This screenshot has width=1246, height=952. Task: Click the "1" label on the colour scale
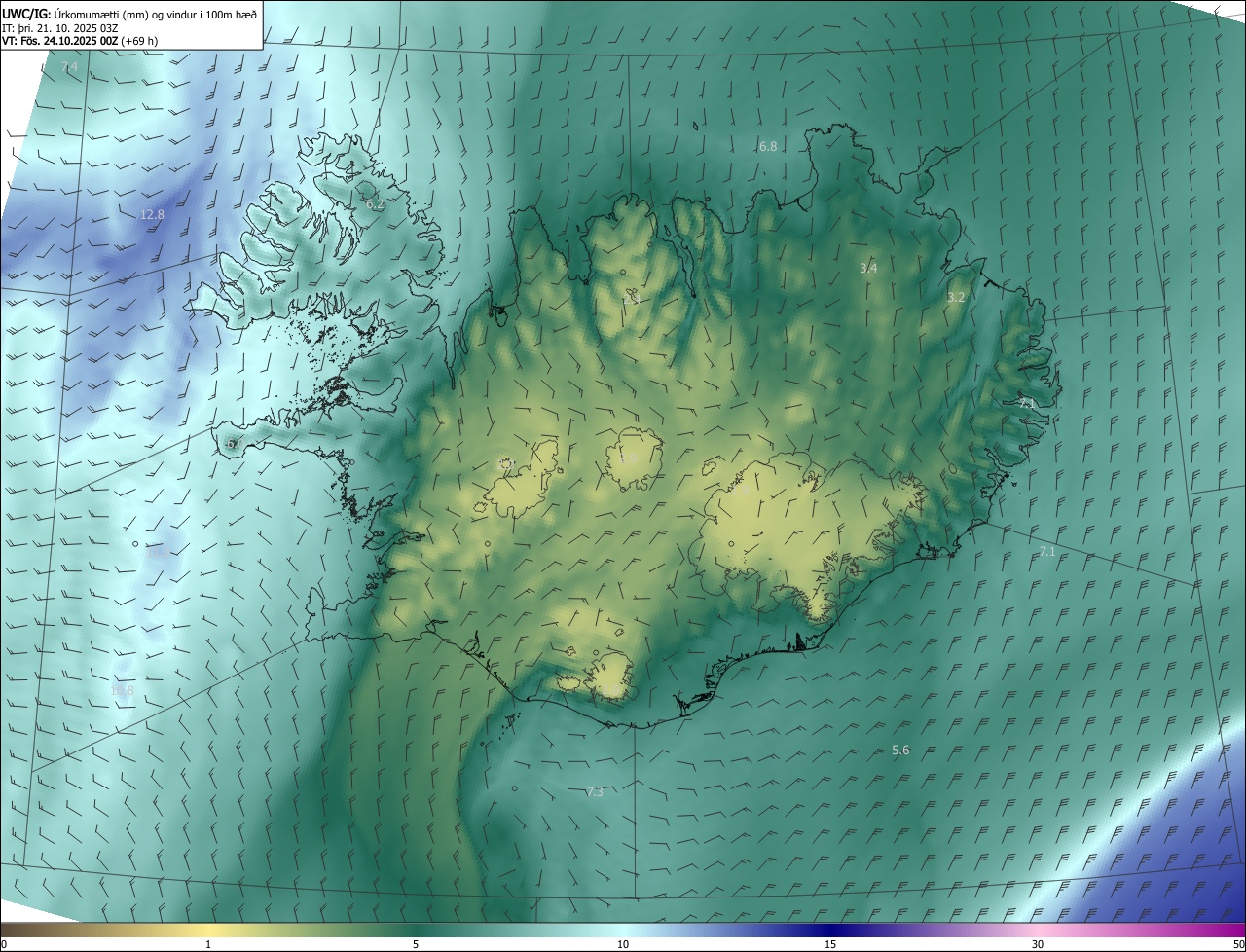click(x=208, y=944)
